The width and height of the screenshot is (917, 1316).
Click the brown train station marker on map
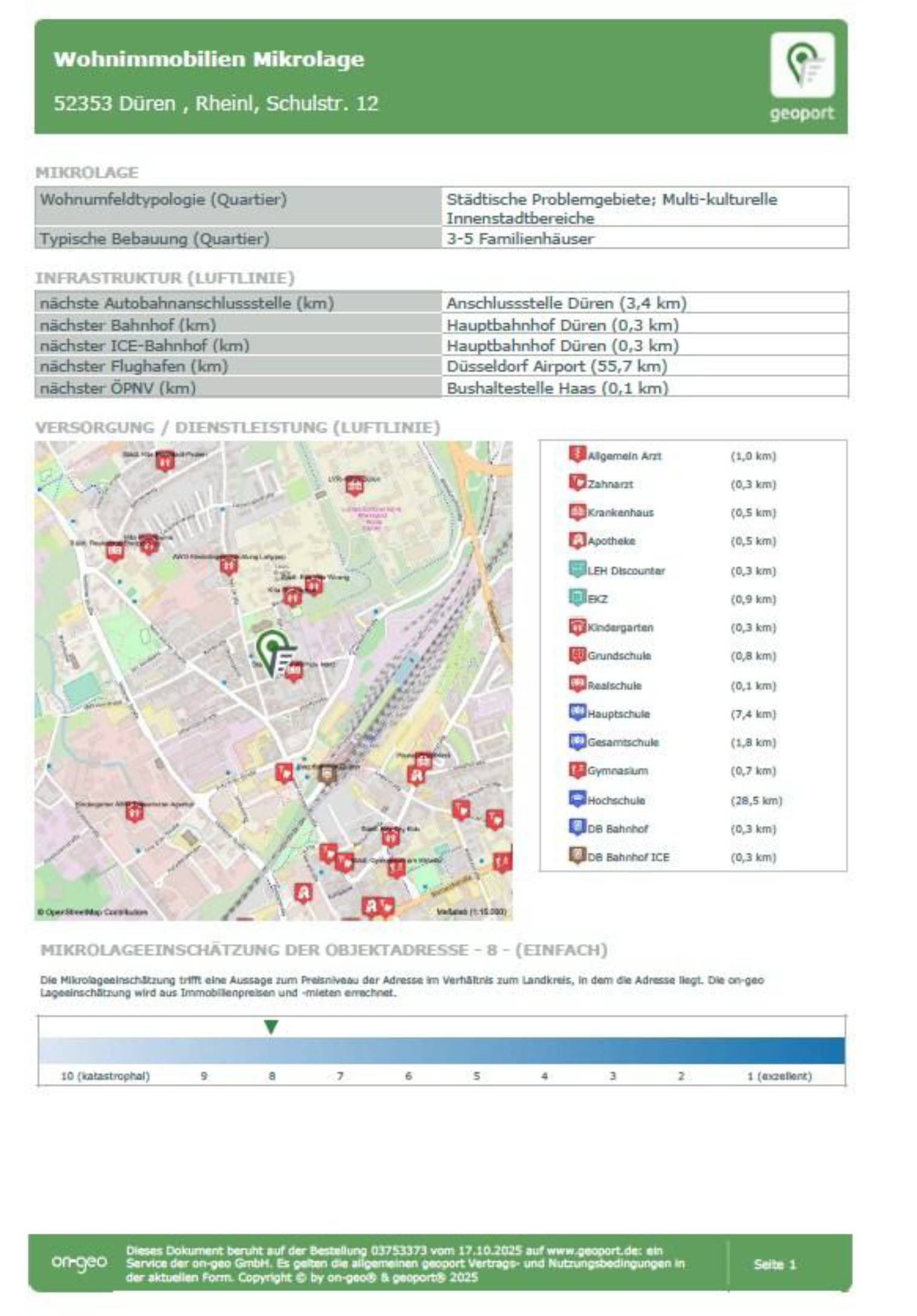click(327, 774)
